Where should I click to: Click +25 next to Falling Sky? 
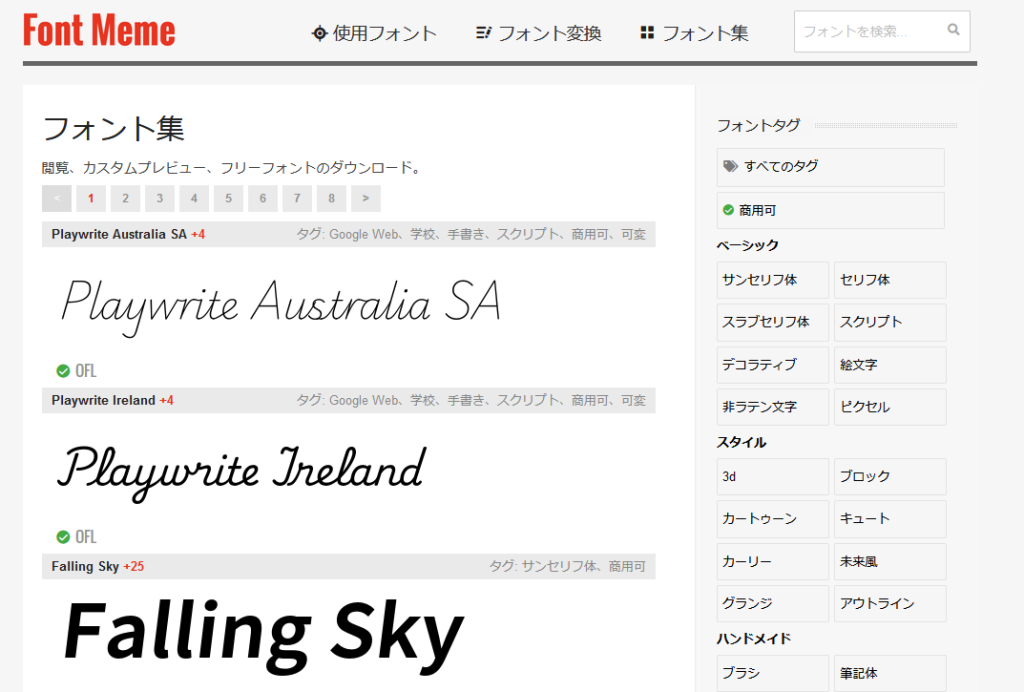[134, 566]
